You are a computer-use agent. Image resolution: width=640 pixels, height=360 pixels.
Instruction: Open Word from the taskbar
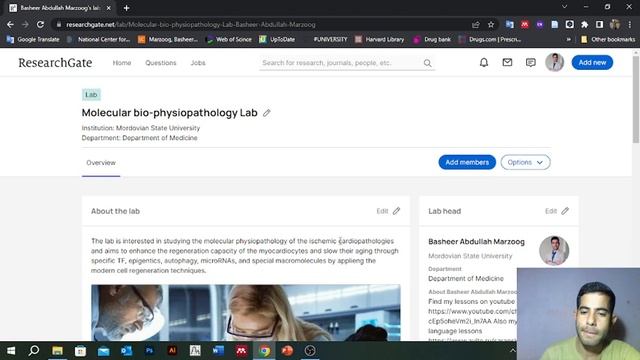pyautogui.click(x=218, y=351)
